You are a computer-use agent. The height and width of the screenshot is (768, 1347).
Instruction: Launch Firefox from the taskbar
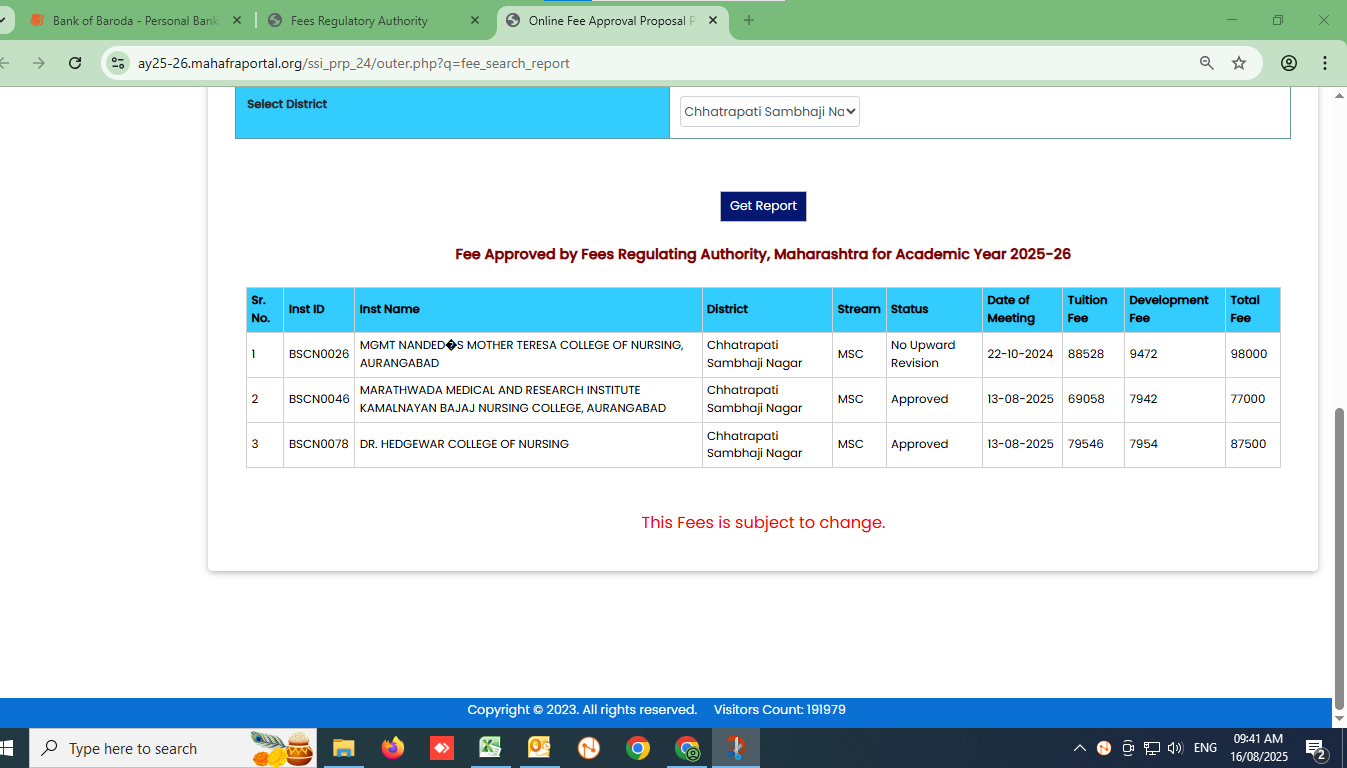click(393, 748)
